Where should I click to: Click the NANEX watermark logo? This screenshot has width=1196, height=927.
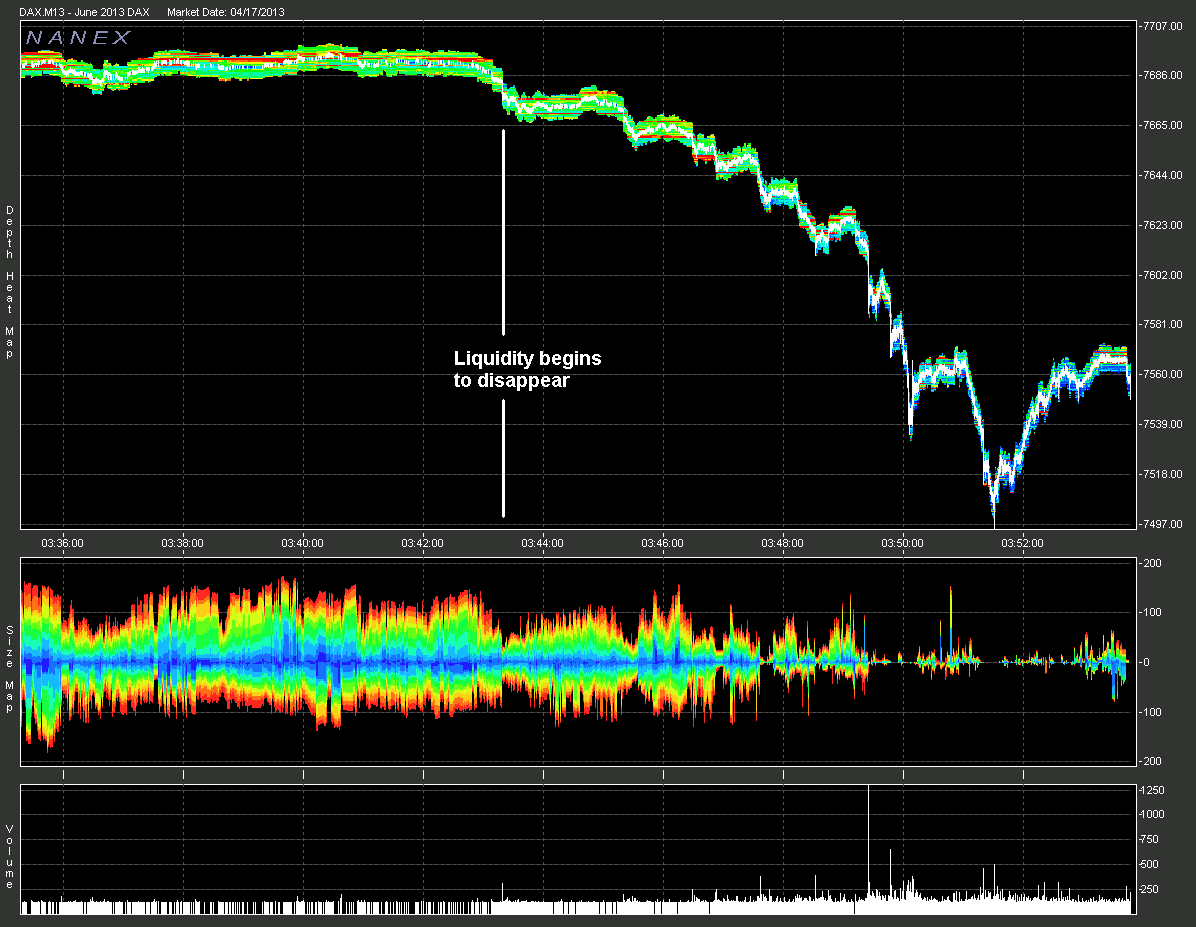(79, 38)
